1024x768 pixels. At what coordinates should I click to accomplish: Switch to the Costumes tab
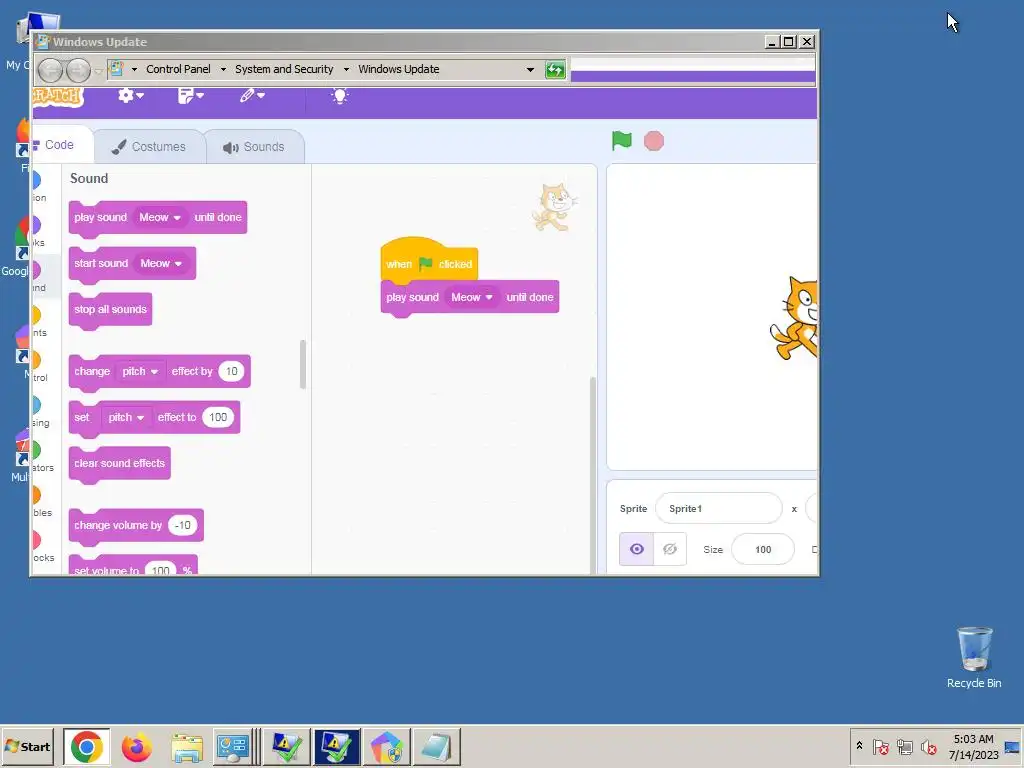[149, 146]
